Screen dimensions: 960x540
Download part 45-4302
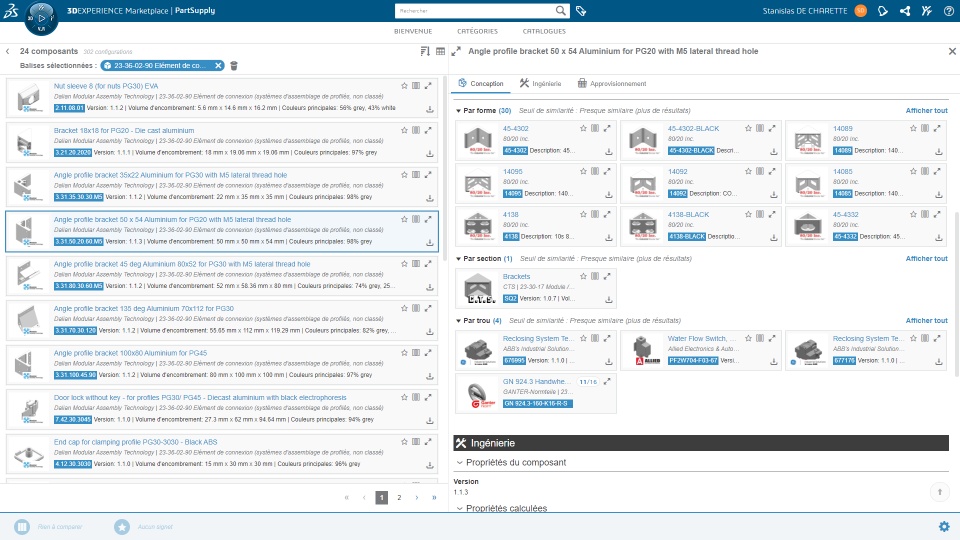coord(609,151)
